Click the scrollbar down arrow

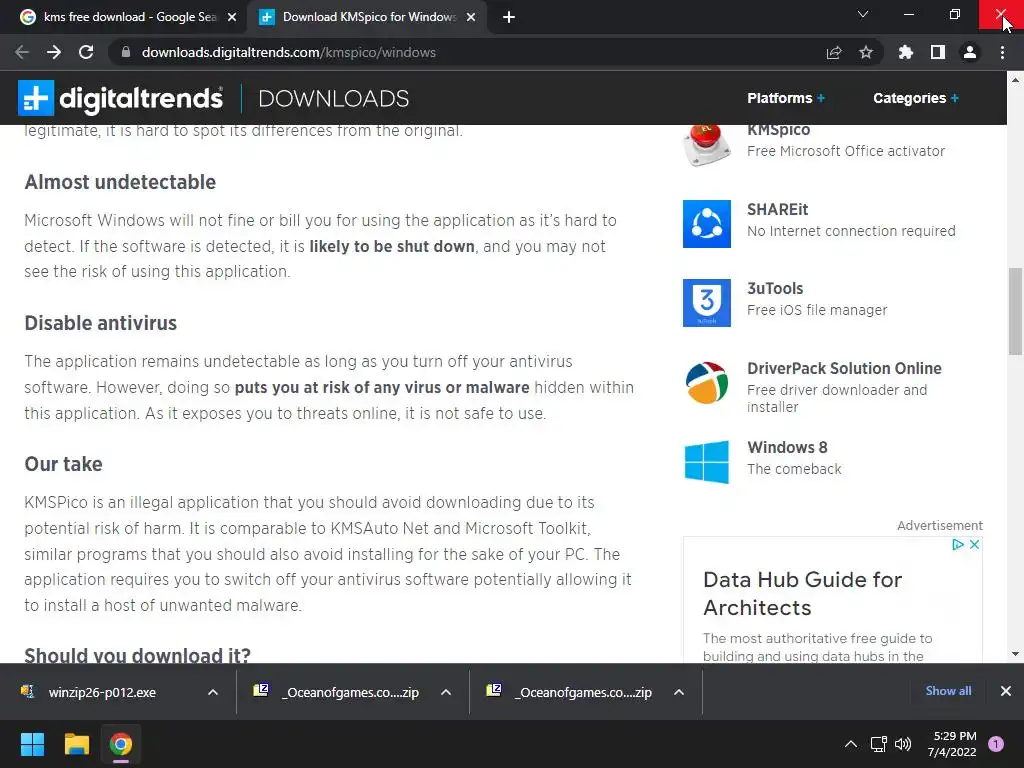click(x=1015, y=654)
